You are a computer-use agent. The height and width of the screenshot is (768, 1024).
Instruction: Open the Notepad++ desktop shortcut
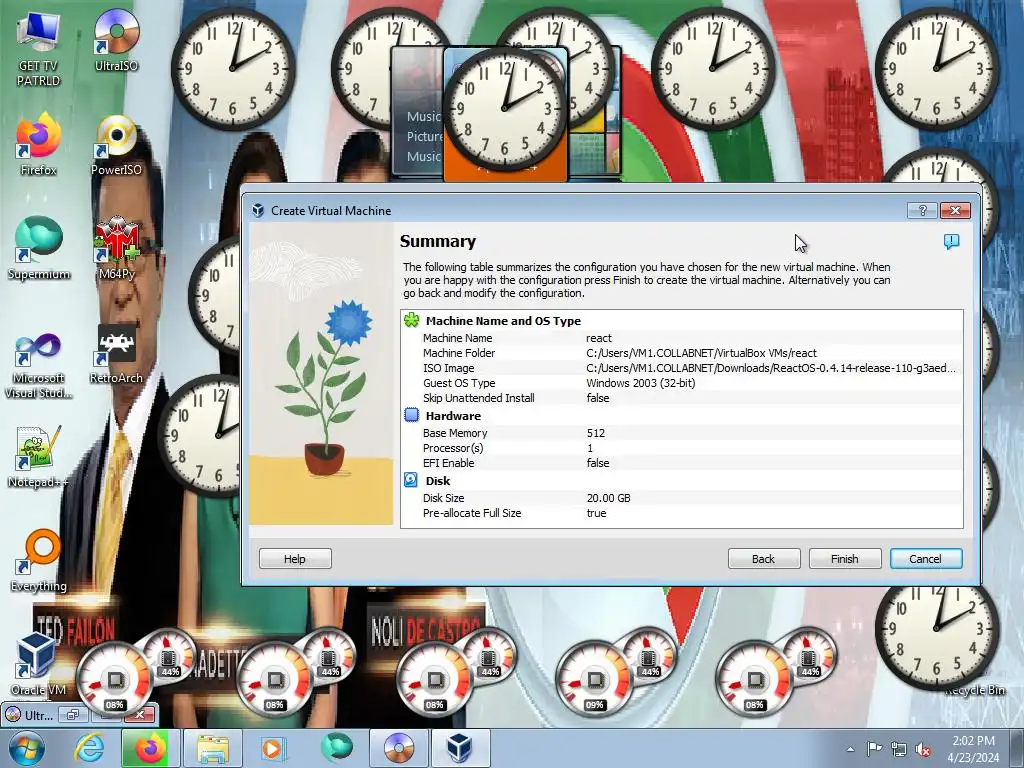pos(38,457)
